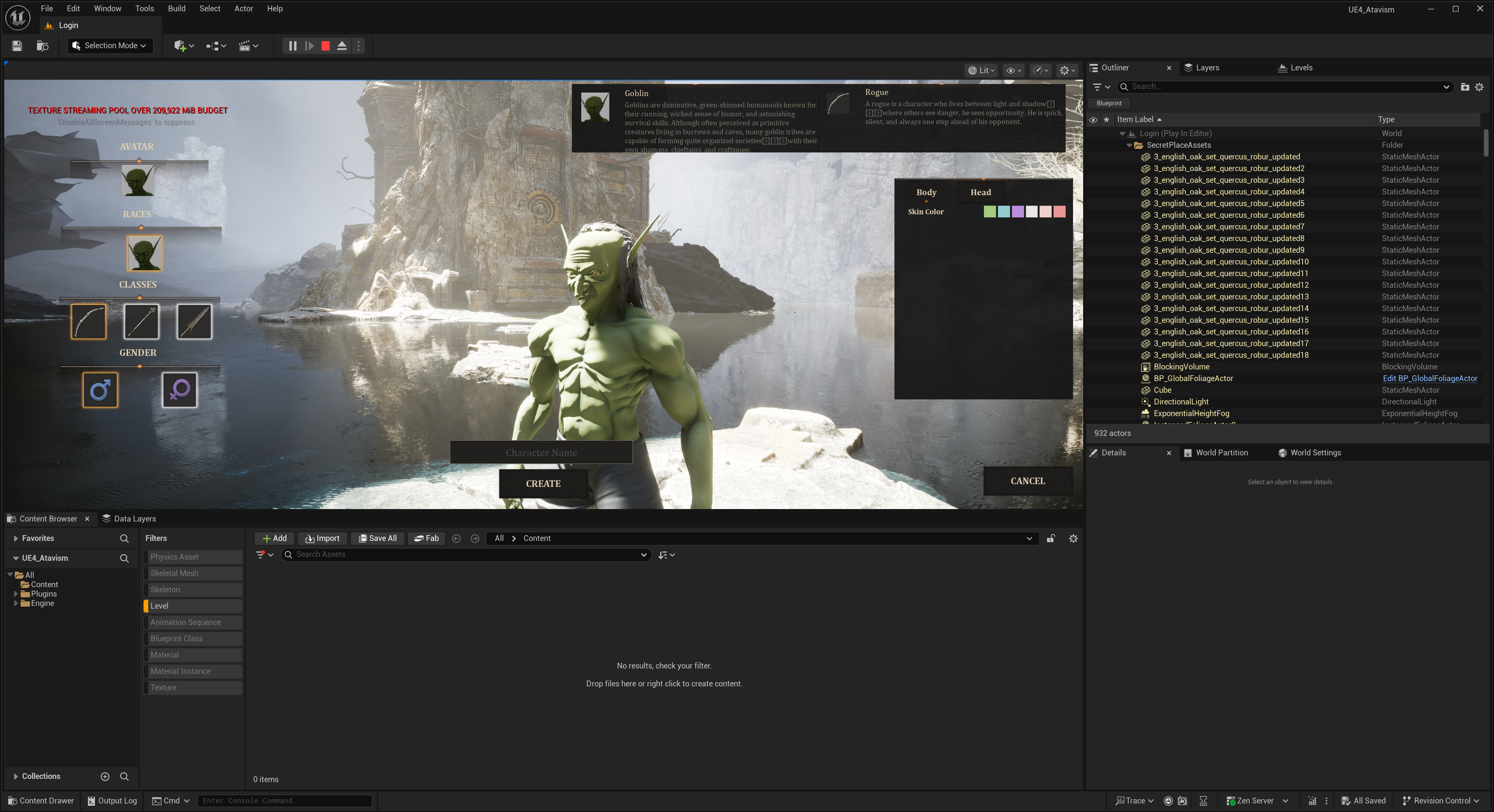Click the stop play session button
This screenshot has height=812, width=1494.
click(x=325, y=46)
